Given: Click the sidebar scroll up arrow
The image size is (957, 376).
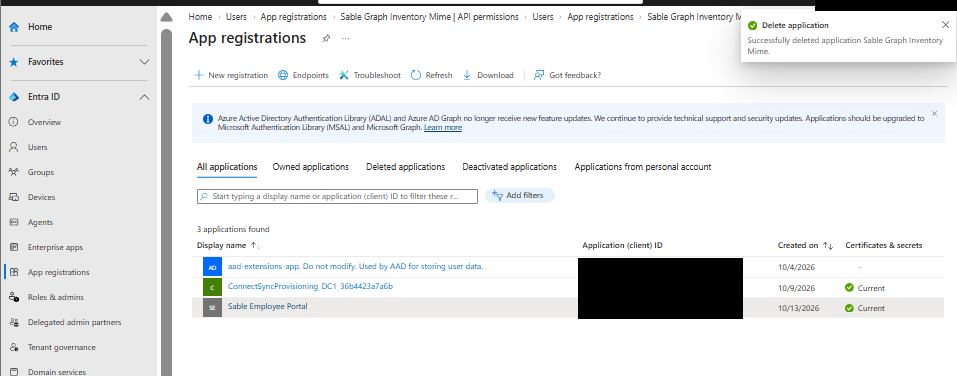Looking at the screenshot, I should pyautogui.click(x=166, y=18).
